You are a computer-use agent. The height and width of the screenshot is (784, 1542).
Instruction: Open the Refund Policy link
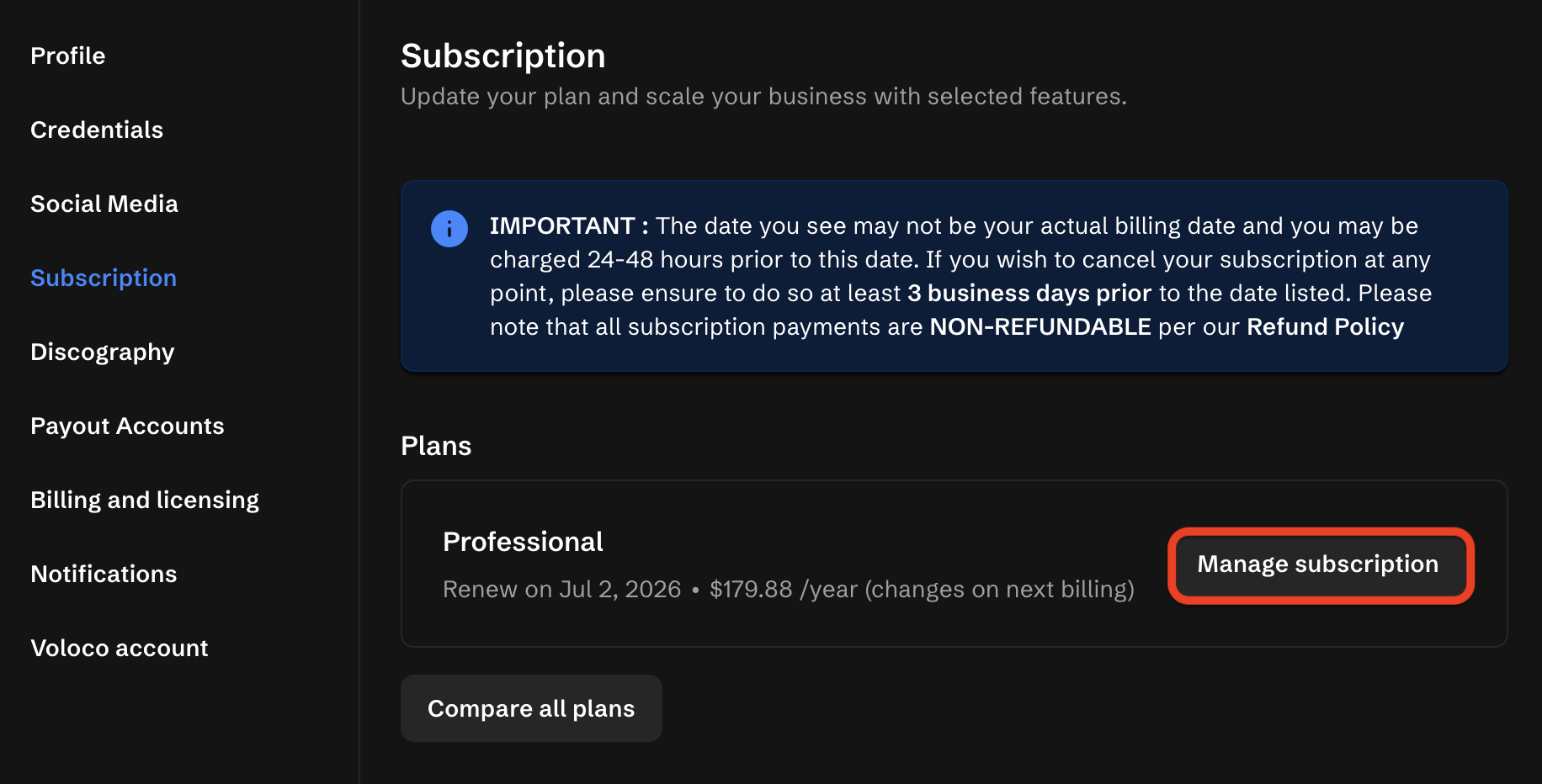pos(1325,327)
